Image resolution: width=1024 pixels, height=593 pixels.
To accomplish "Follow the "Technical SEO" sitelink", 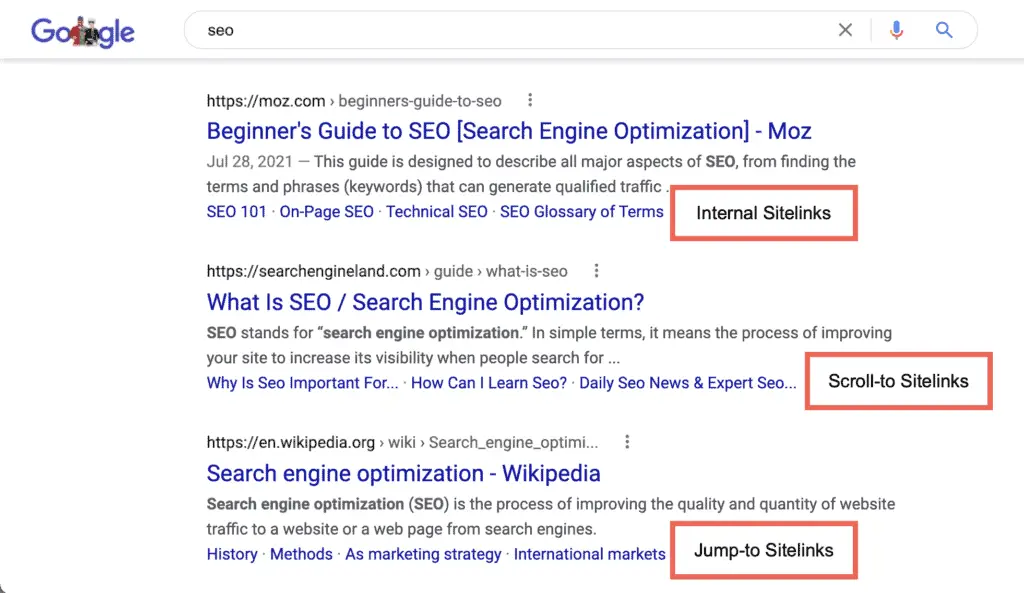I will (437, 212).
